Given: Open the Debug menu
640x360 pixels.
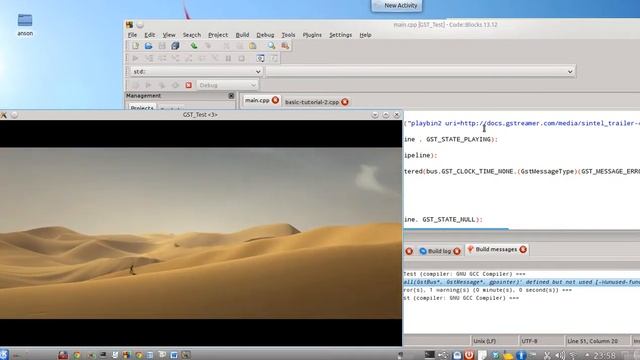Looking at the screenshot, I should click(265, 35).
